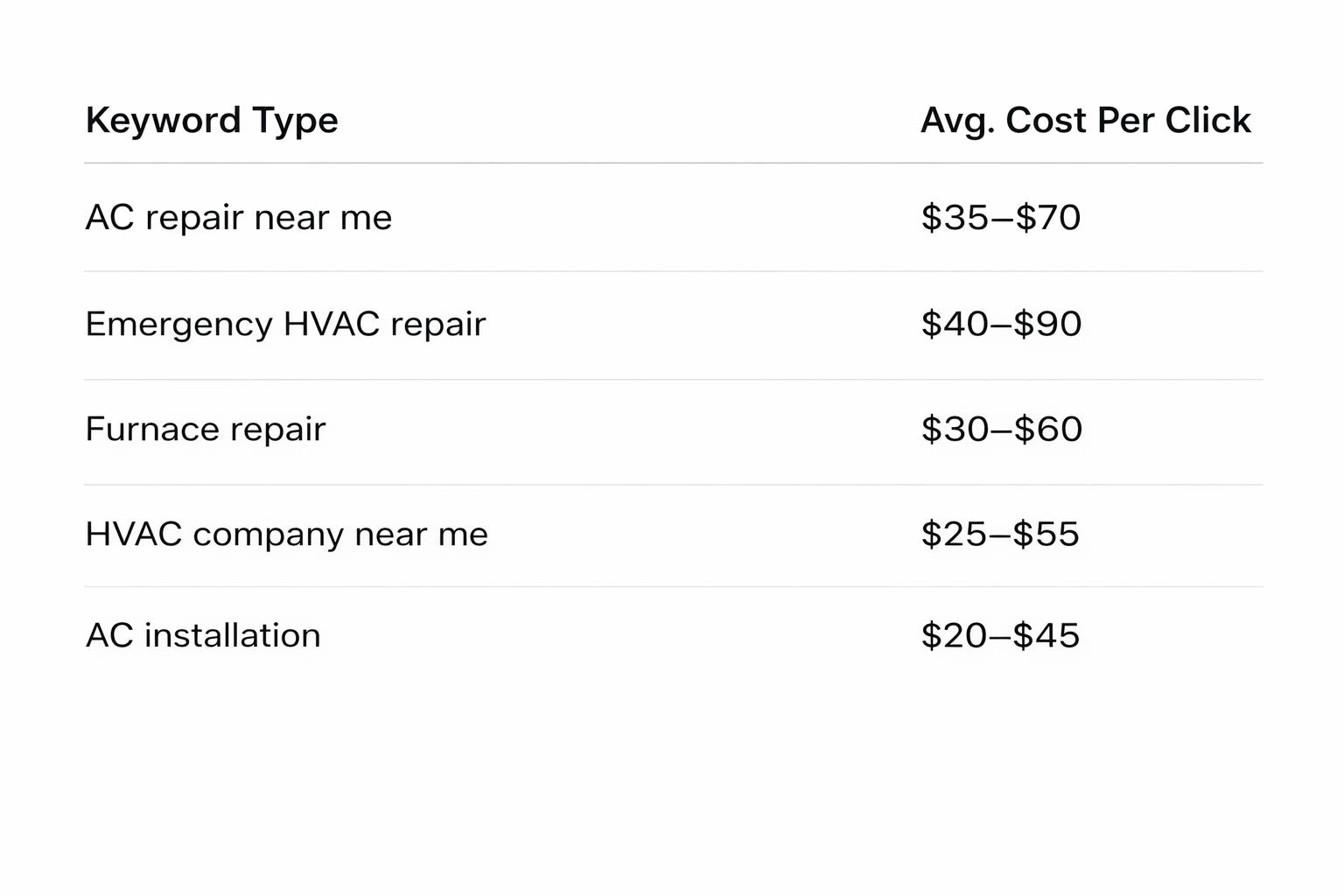This screenshot has width=1344, height=896.
Task: Select the HVAC company near me keyword
Action: pyautogui.click(x=286, y=535)
